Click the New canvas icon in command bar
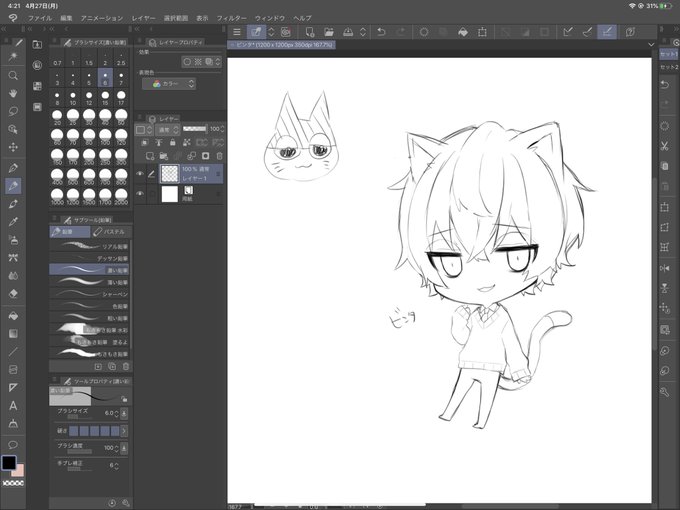The image size is (680, 510). [x=310, y=32]
